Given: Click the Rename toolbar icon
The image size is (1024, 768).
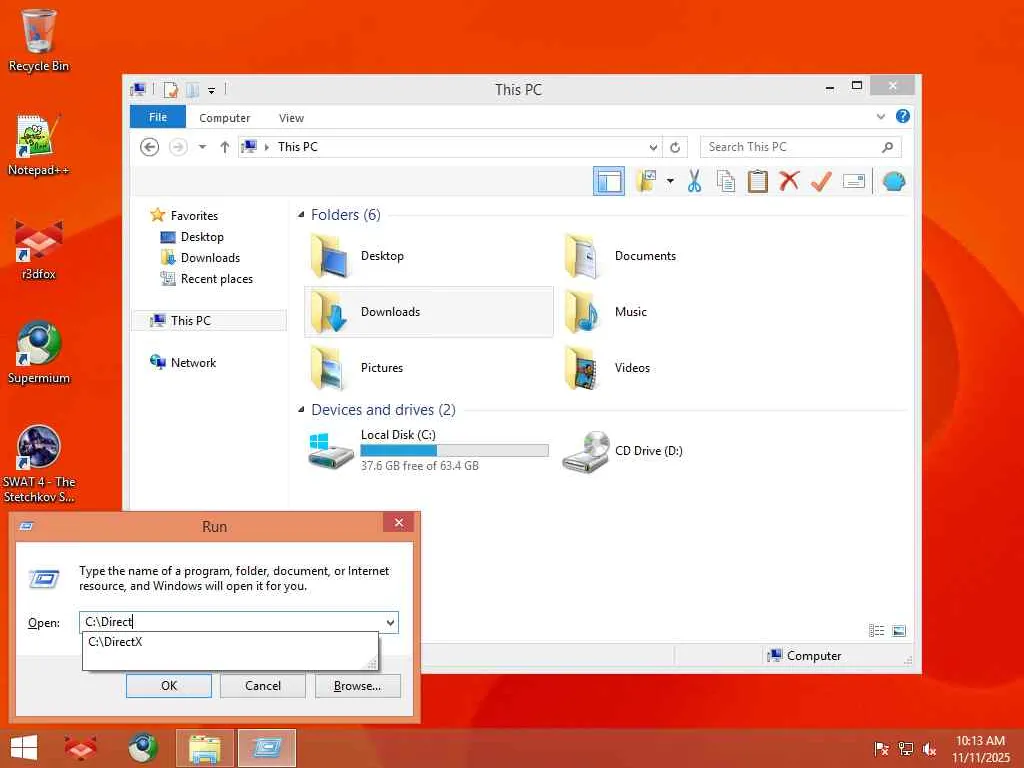Looking at the screenshot, I should (x=854, y=181).
